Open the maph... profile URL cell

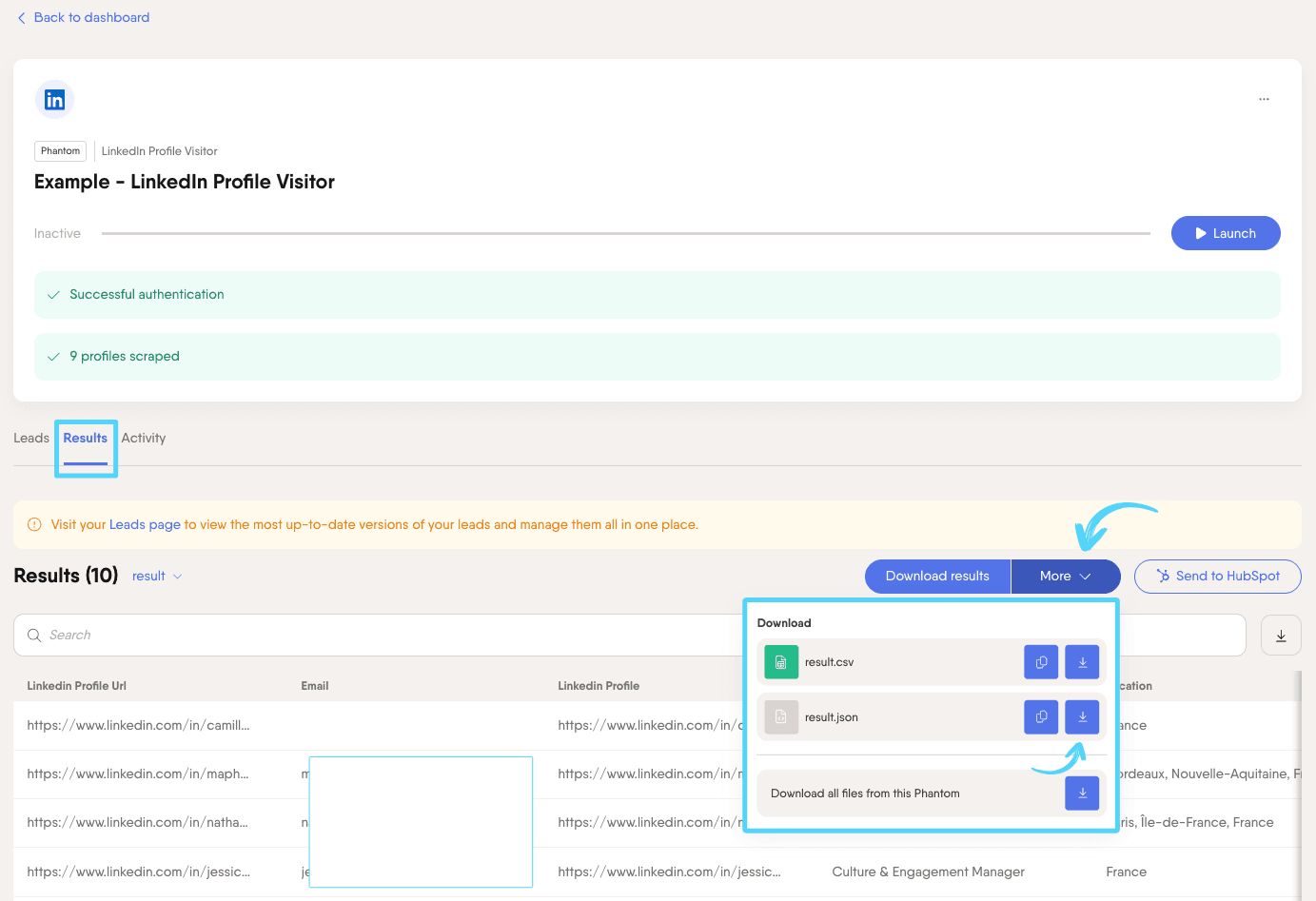(138, 774)
